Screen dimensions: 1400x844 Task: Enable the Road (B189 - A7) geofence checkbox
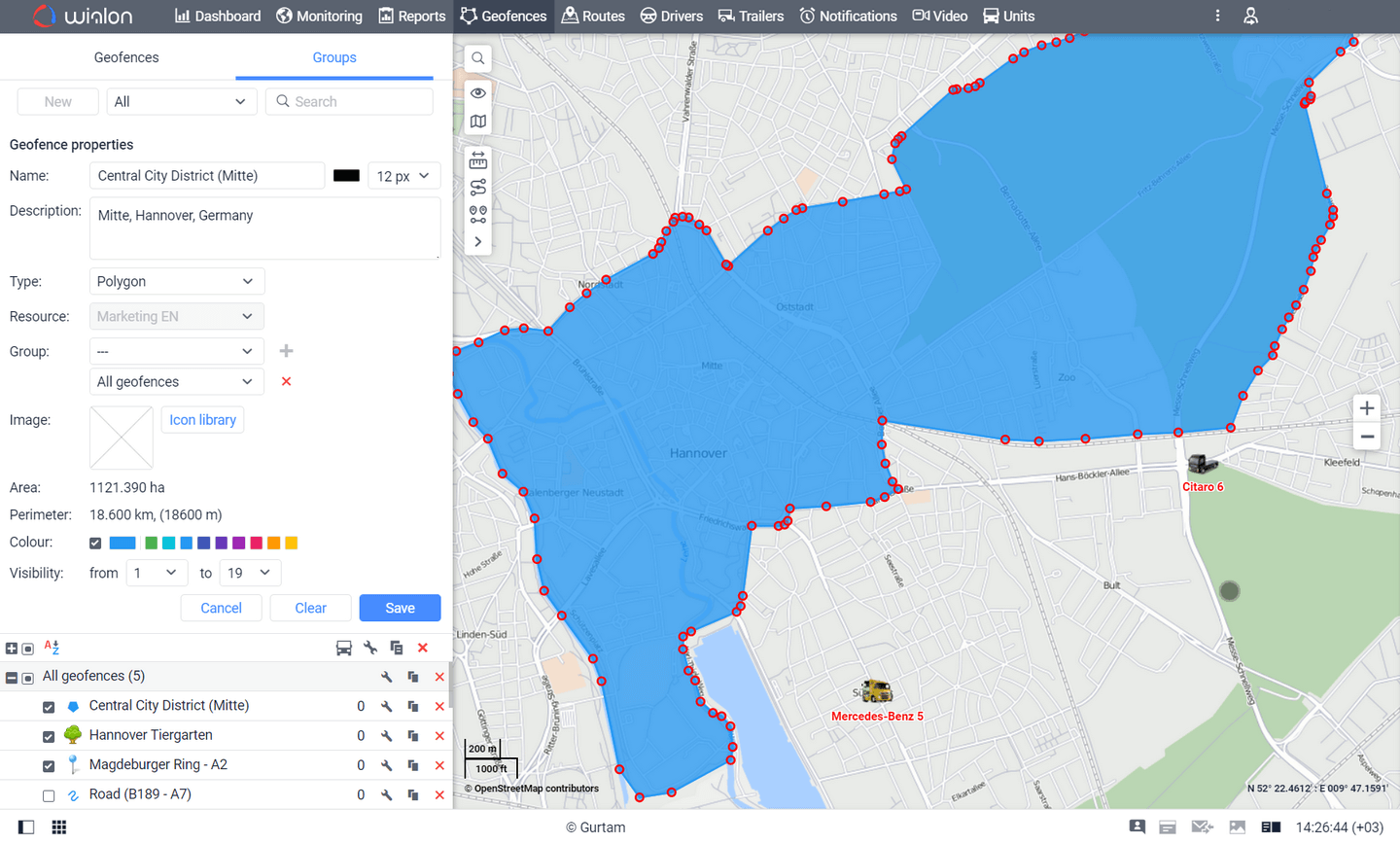(x=48, y=794)
